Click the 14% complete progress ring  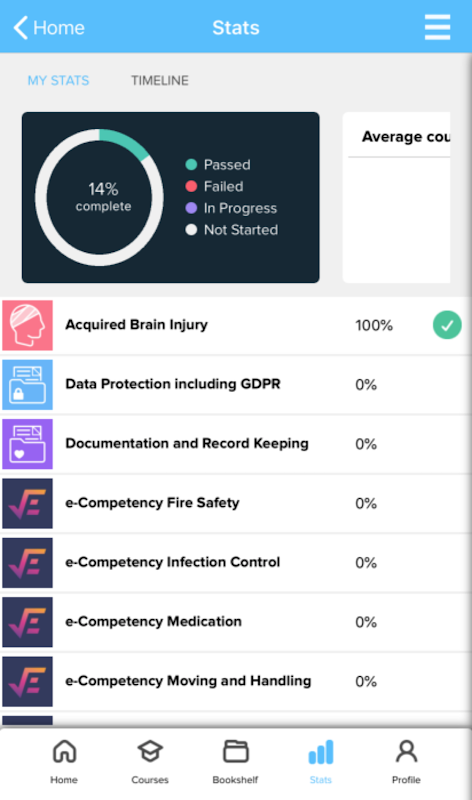point(100,197)
